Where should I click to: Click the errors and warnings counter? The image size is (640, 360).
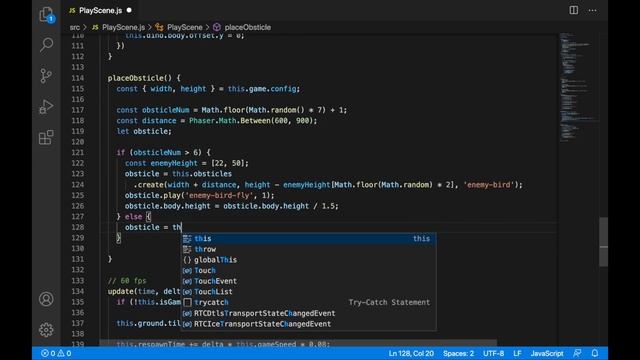[x=56, y=353]
